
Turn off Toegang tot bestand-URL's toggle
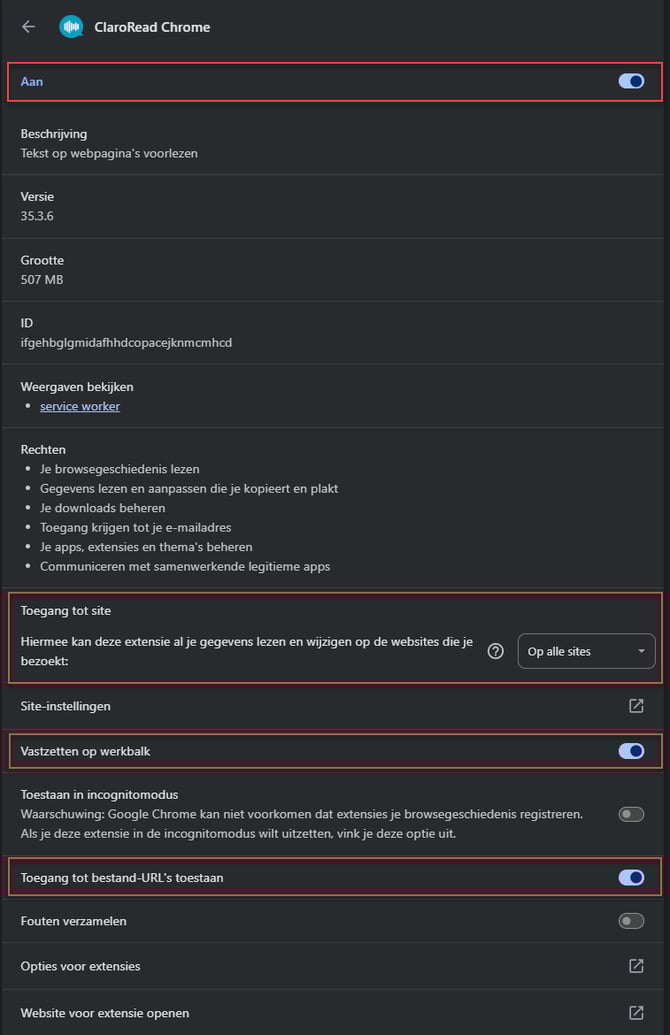tap(631, 877)
